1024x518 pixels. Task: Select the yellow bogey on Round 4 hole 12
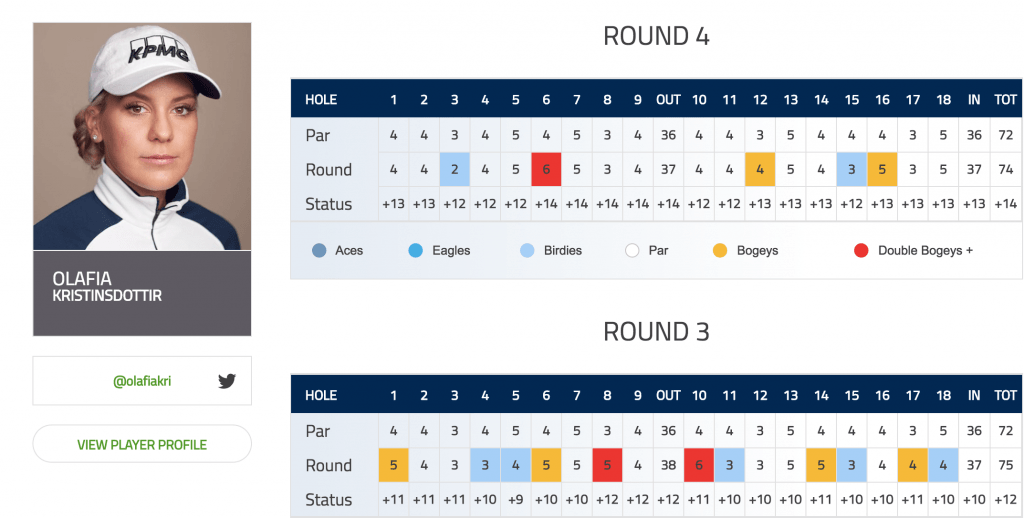pyautogui.click(x=760, y=170)
